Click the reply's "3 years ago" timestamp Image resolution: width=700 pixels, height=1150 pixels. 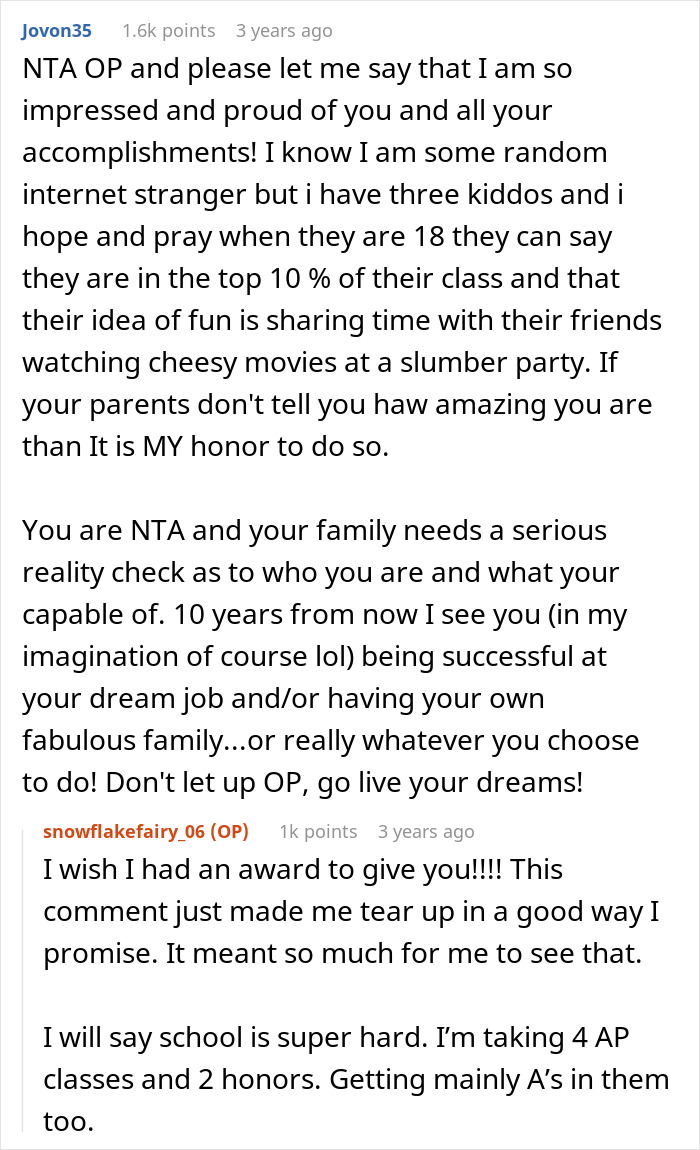point(426,831)
